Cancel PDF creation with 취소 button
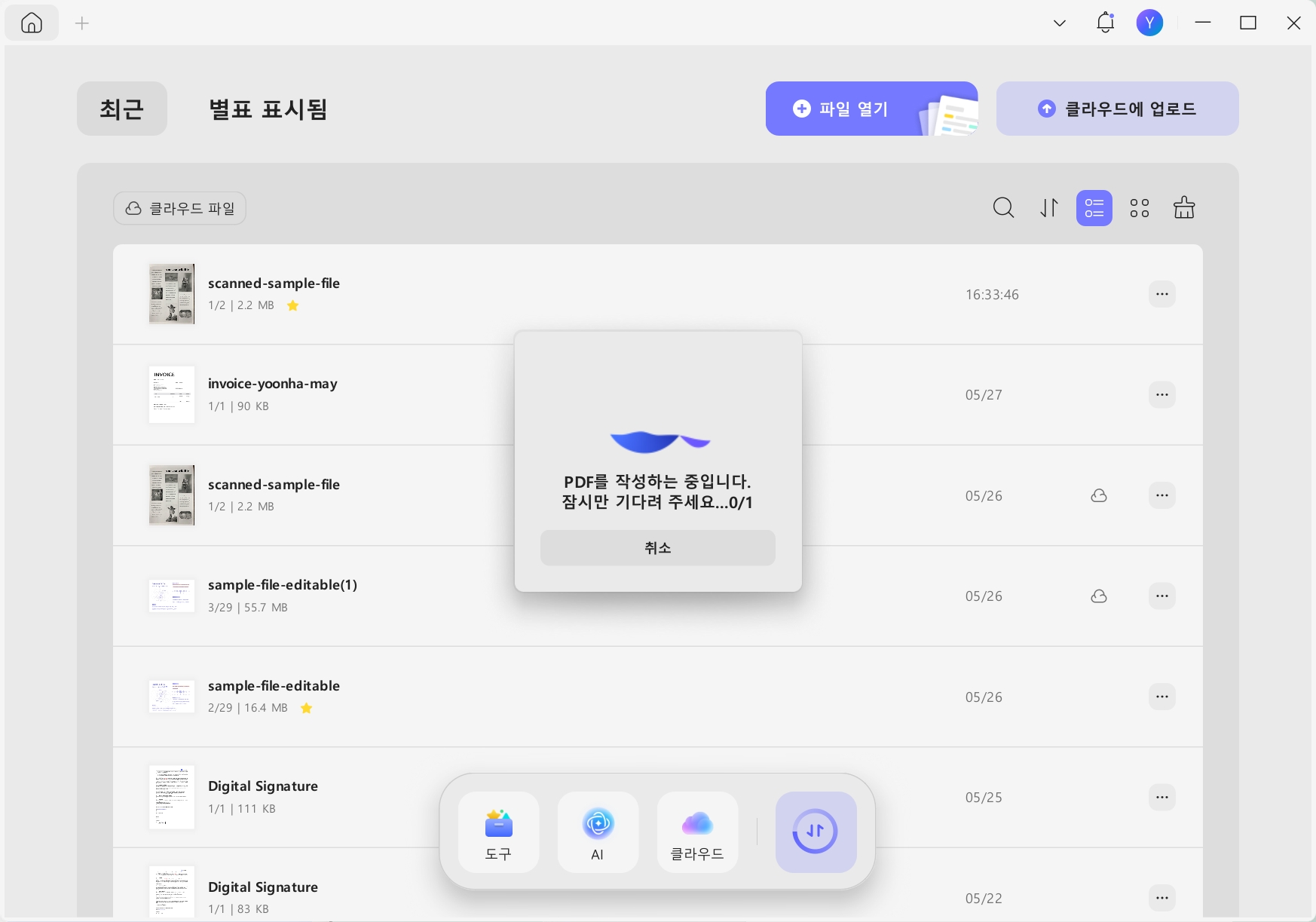This screenshot has height=922, width=1316. pyautogui.click(x=657, y=548)
